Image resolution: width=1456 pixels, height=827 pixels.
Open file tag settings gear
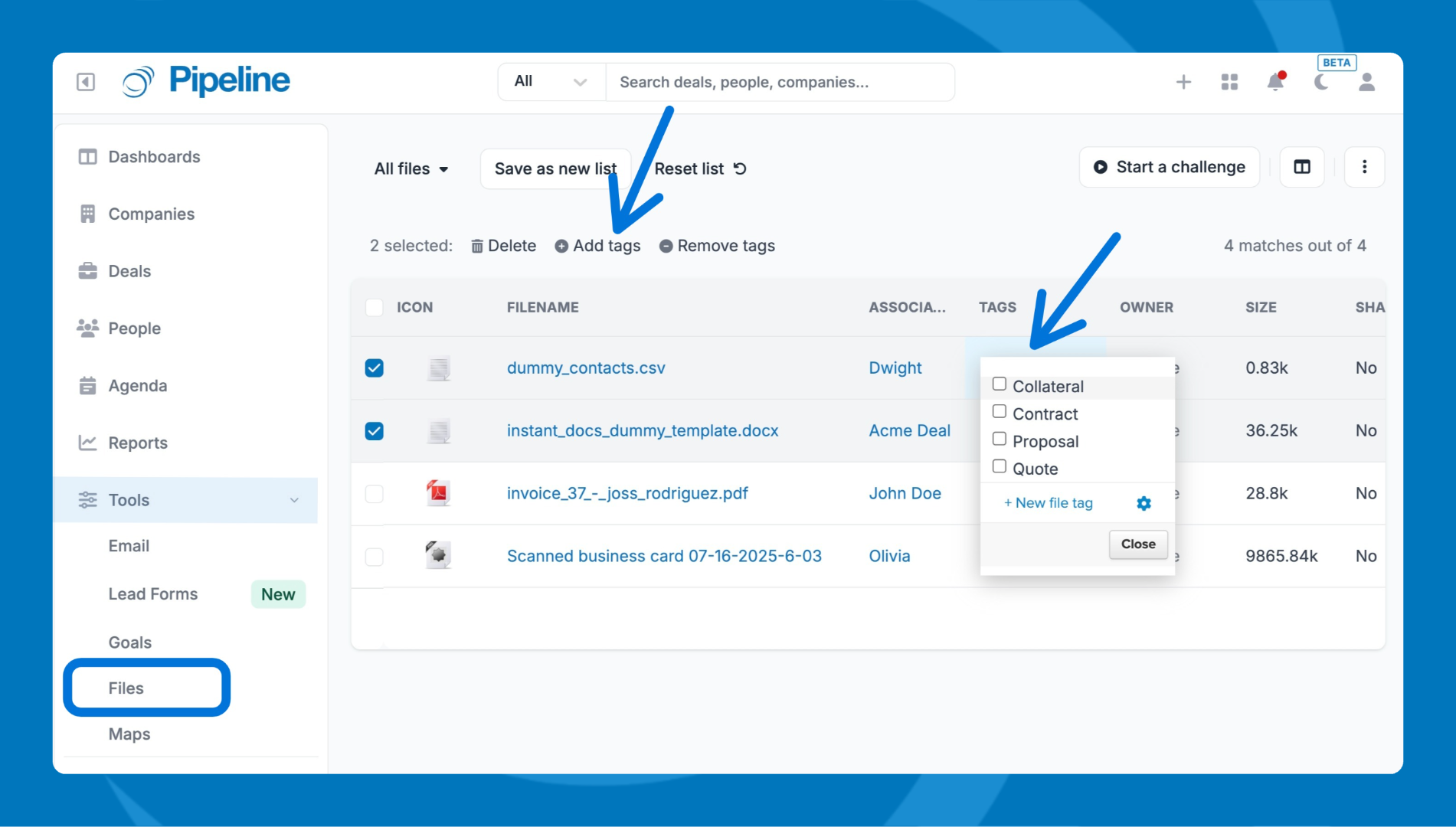coord(1144,503)
